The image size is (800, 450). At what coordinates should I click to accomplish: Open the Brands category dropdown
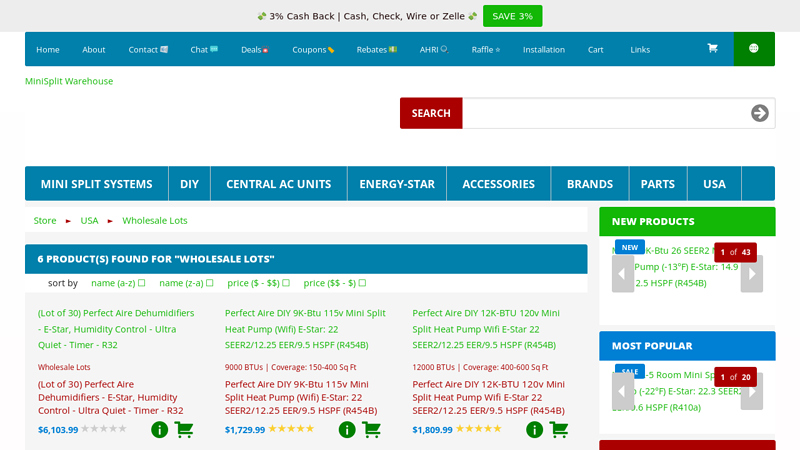(589, 184)
